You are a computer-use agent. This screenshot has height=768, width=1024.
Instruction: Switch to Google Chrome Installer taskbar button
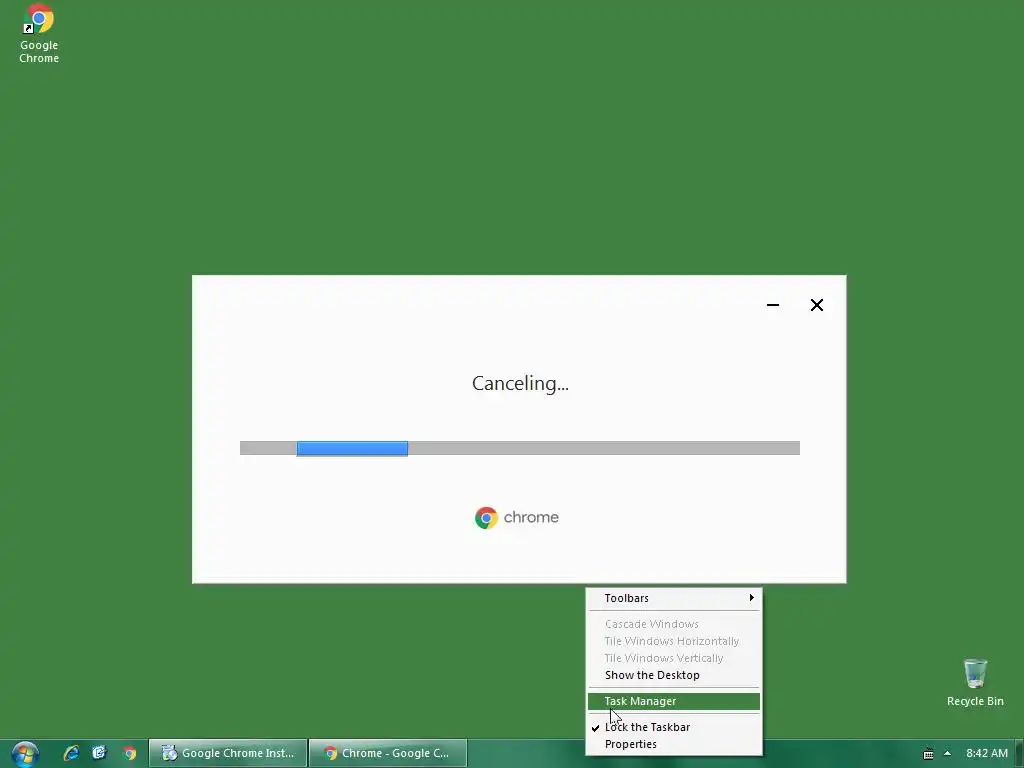(228, 753)
